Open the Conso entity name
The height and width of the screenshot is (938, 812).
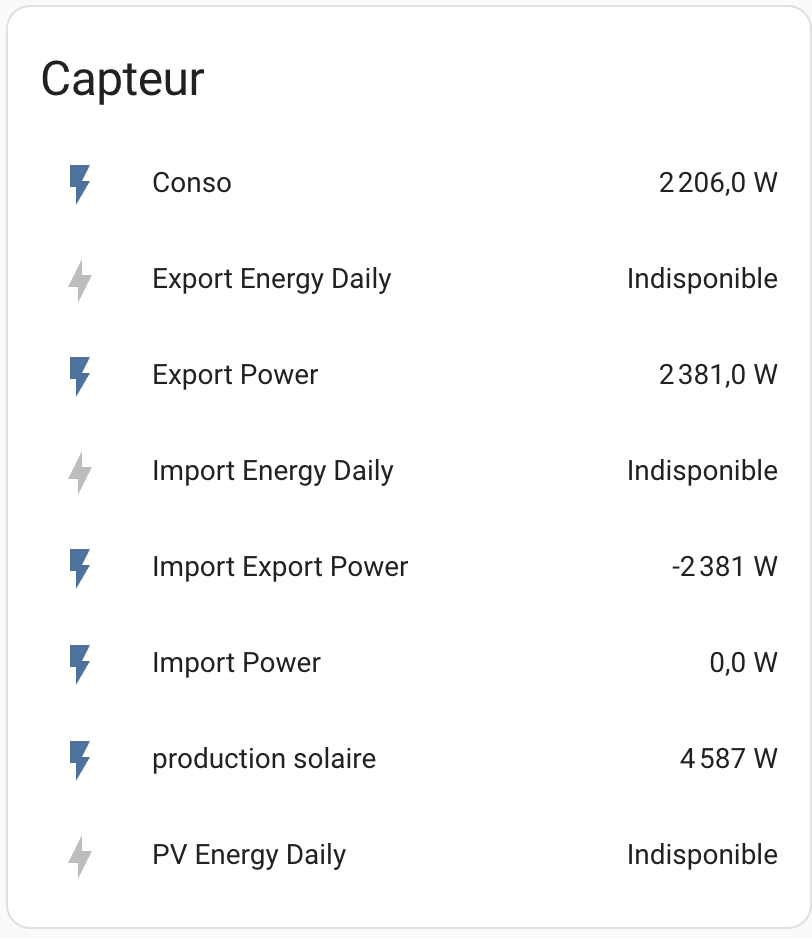click(x=192, y=183)
